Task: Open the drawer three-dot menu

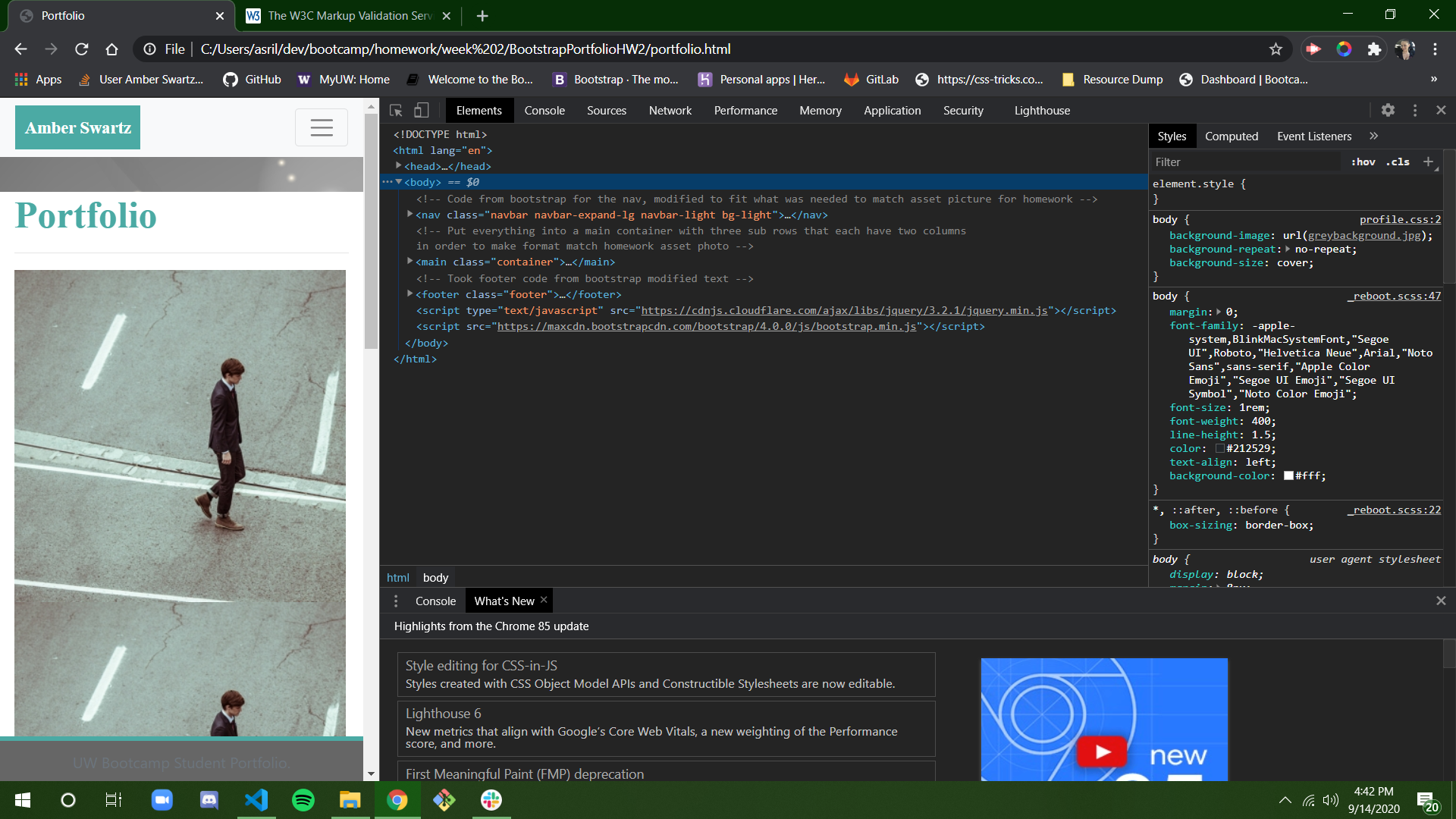Action: coord(396,601)
